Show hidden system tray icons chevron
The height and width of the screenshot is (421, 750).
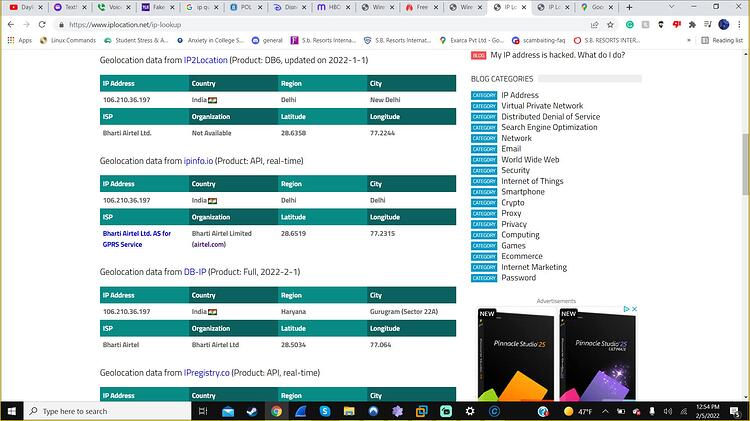(x=605, y=411)
